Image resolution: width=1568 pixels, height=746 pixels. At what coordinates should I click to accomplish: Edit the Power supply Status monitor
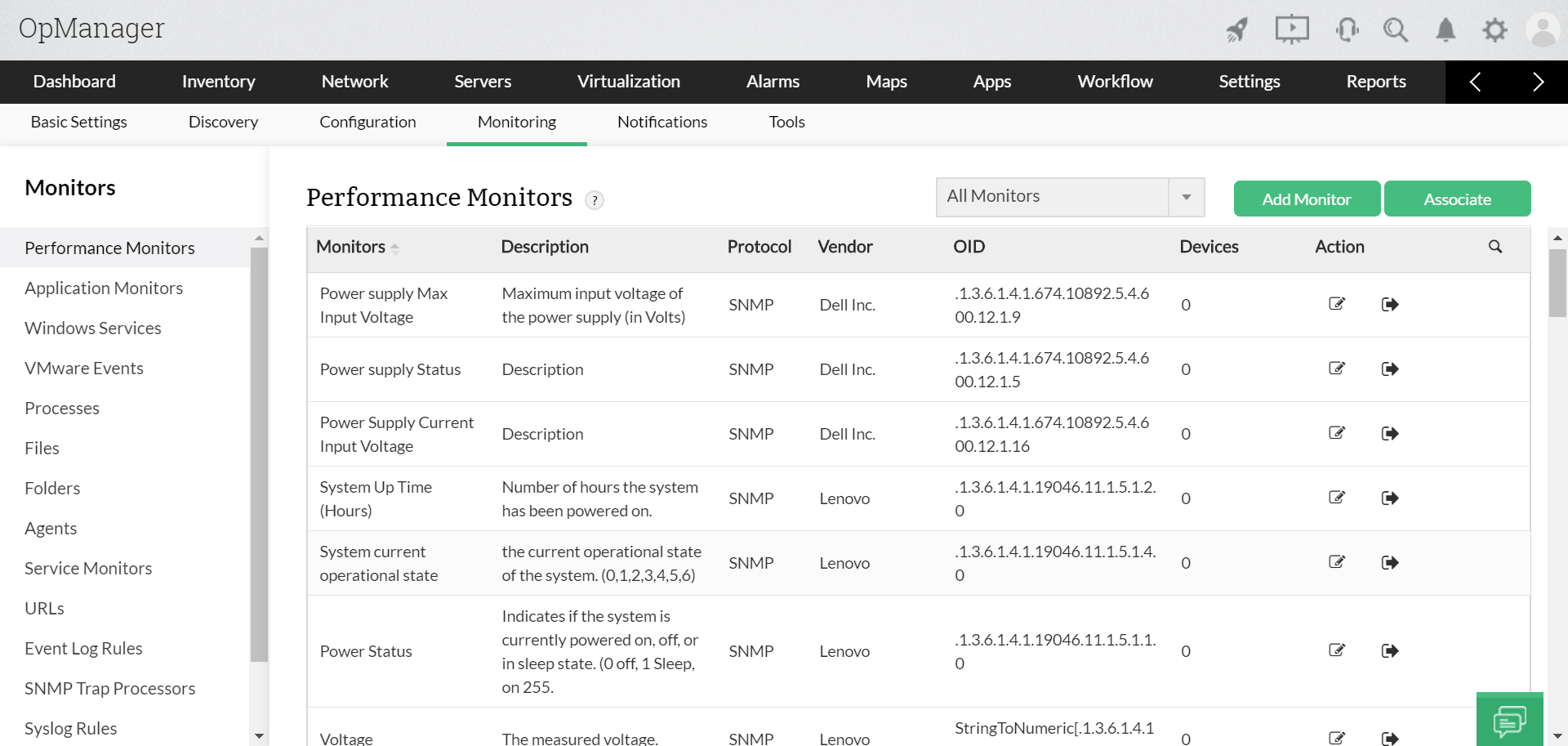(1337, 369)
